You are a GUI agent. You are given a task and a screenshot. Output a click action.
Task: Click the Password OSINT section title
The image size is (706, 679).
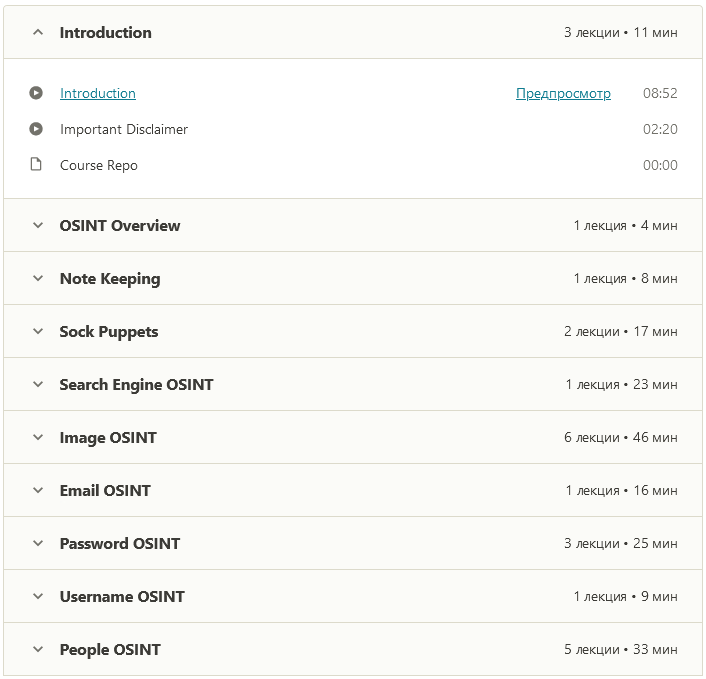point(120,543)
